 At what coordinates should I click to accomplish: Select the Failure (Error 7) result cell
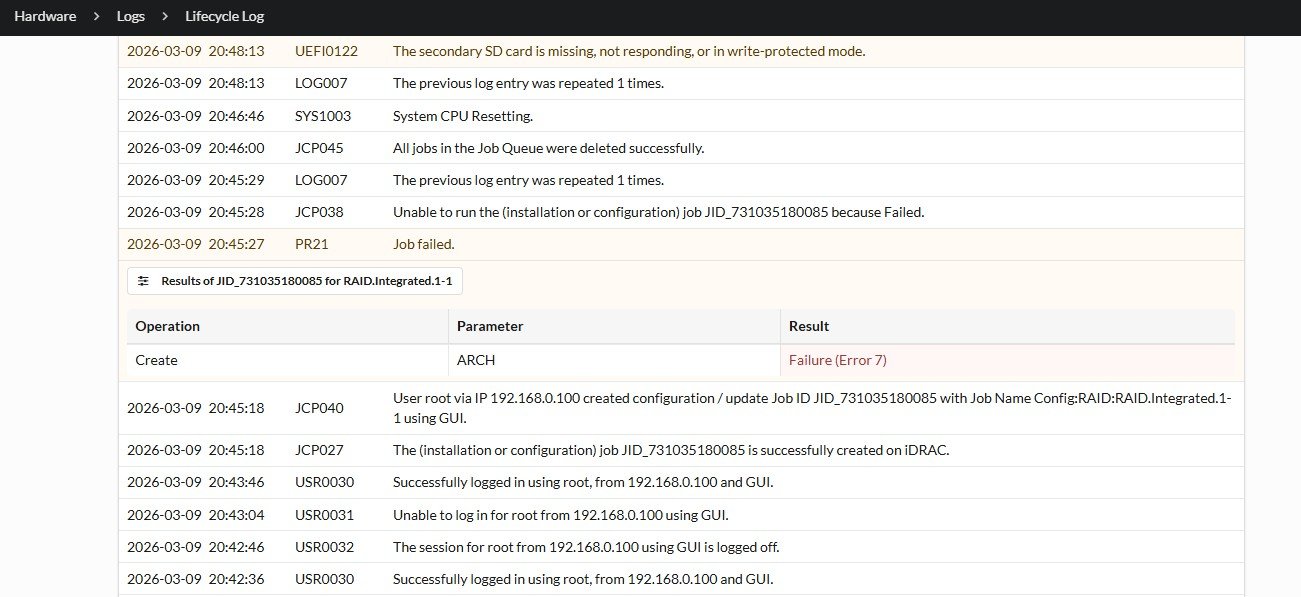837,360
